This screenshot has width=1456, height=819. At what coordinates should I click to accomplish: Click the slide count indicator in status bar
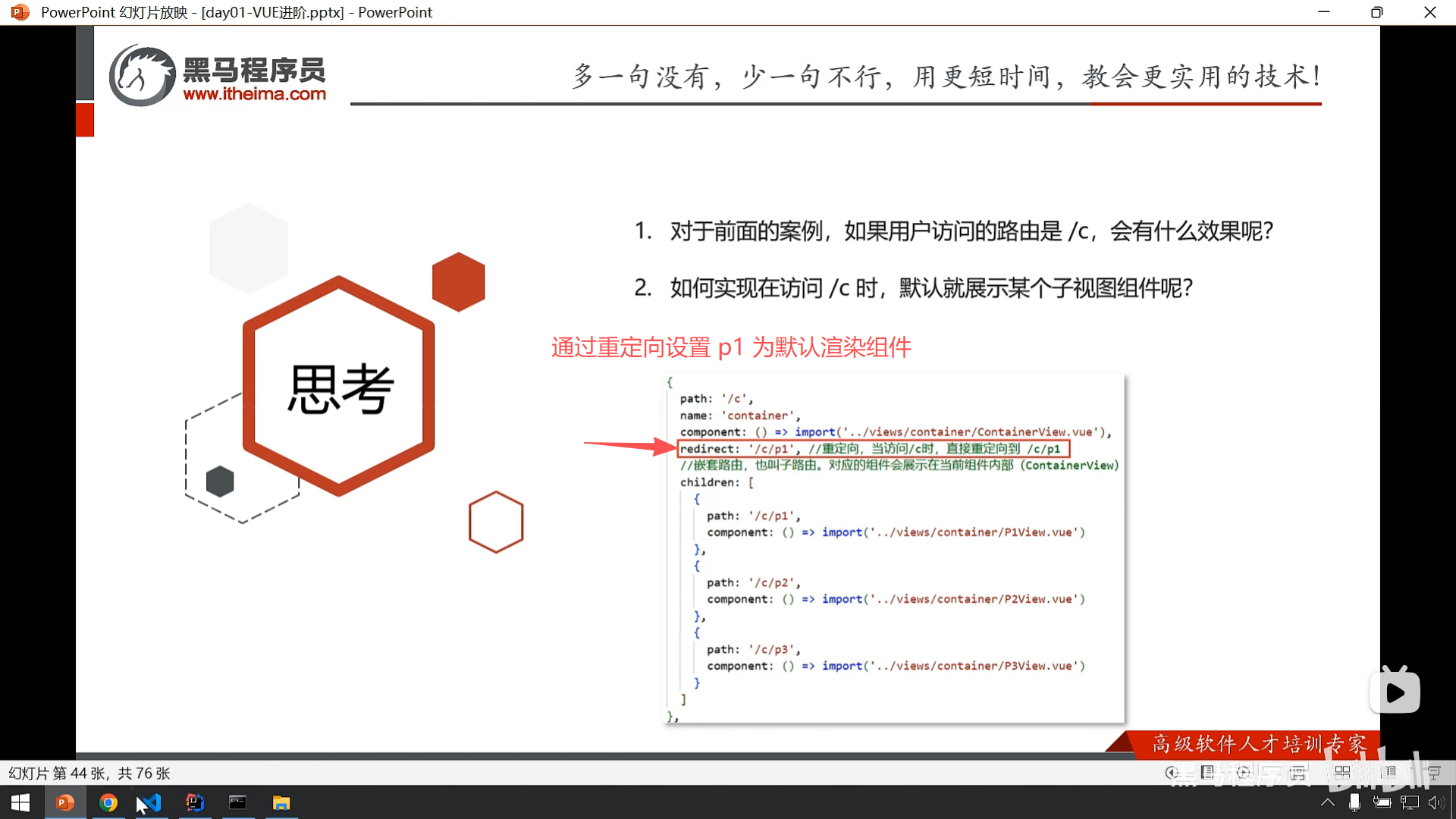point(89,773)
